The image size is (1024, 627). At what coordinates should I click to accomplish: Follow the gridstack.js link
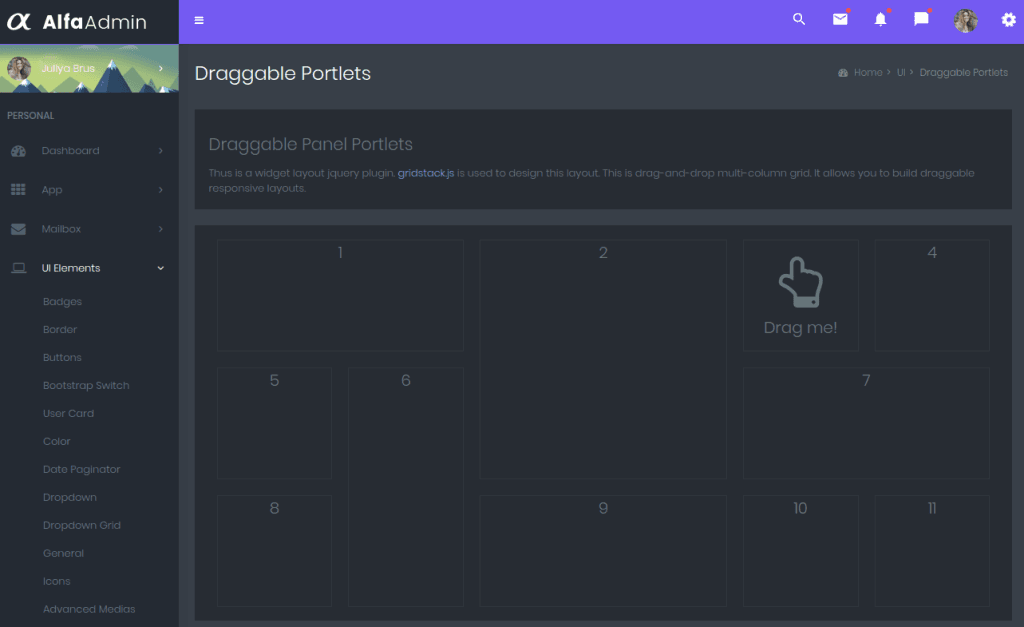(x=426, y=173)
